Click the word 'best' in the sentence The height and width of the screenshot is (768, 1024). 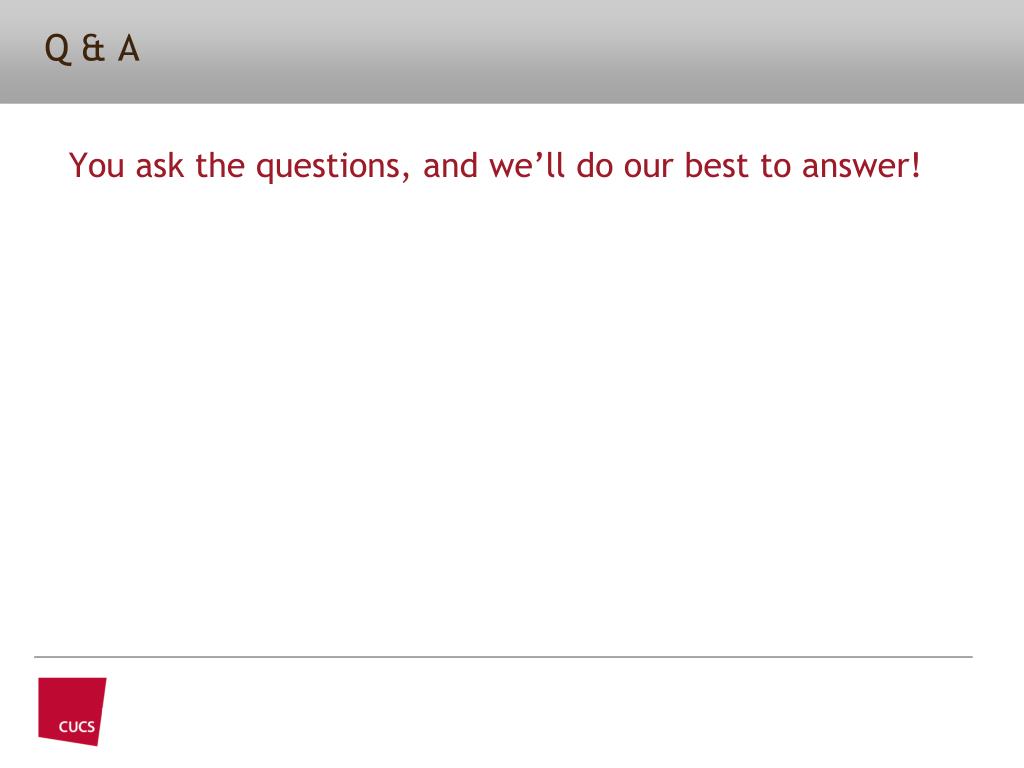pos(716,165)
